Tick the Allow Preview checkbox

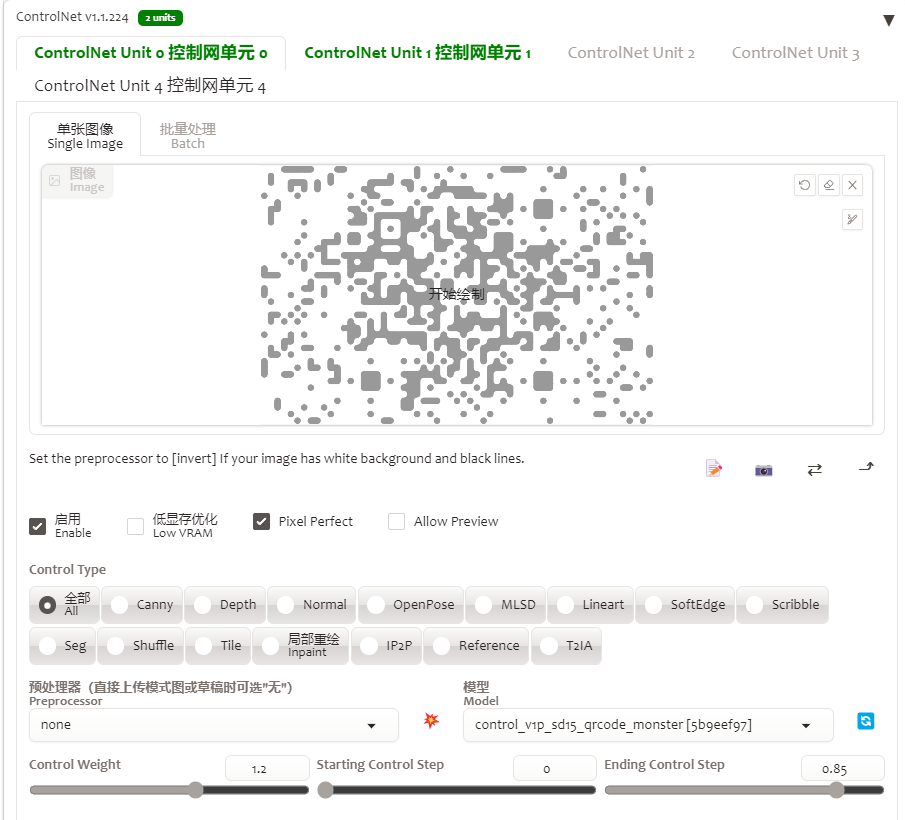(x=397, y=522)
